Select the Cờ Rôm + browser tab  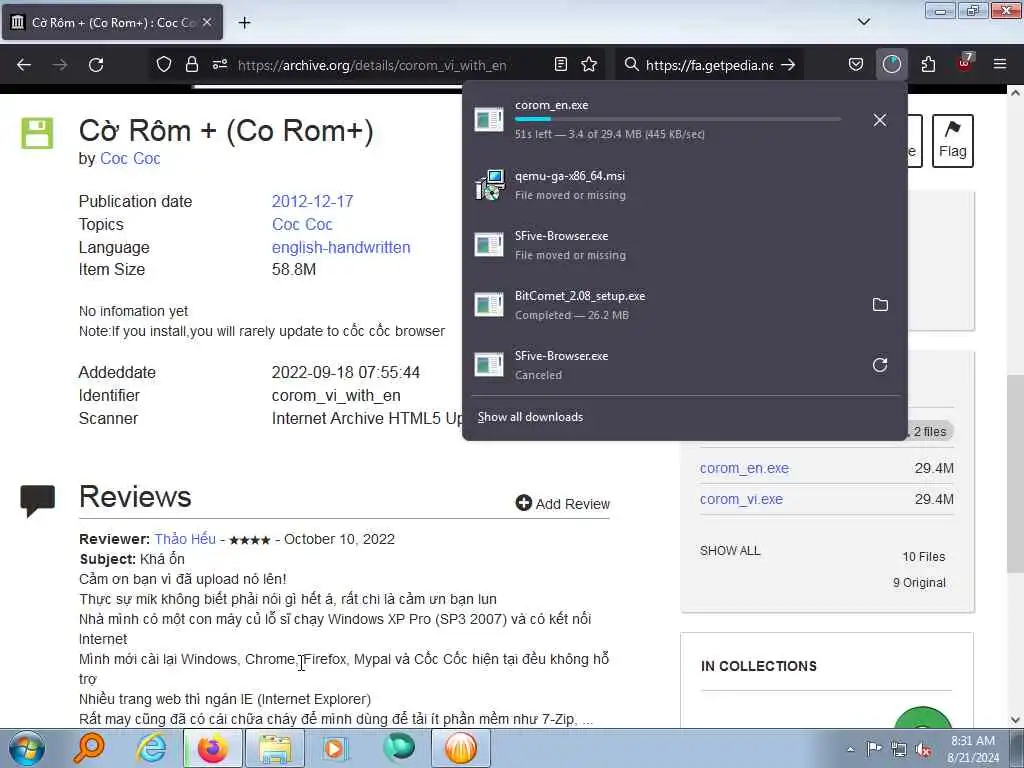click(x=112, y=22)
